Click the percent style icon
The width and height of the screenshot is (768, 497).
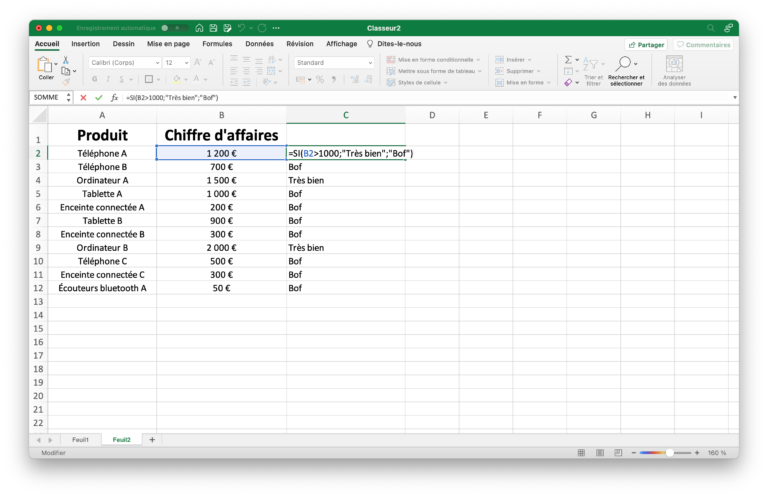click(x=320, y=79)
